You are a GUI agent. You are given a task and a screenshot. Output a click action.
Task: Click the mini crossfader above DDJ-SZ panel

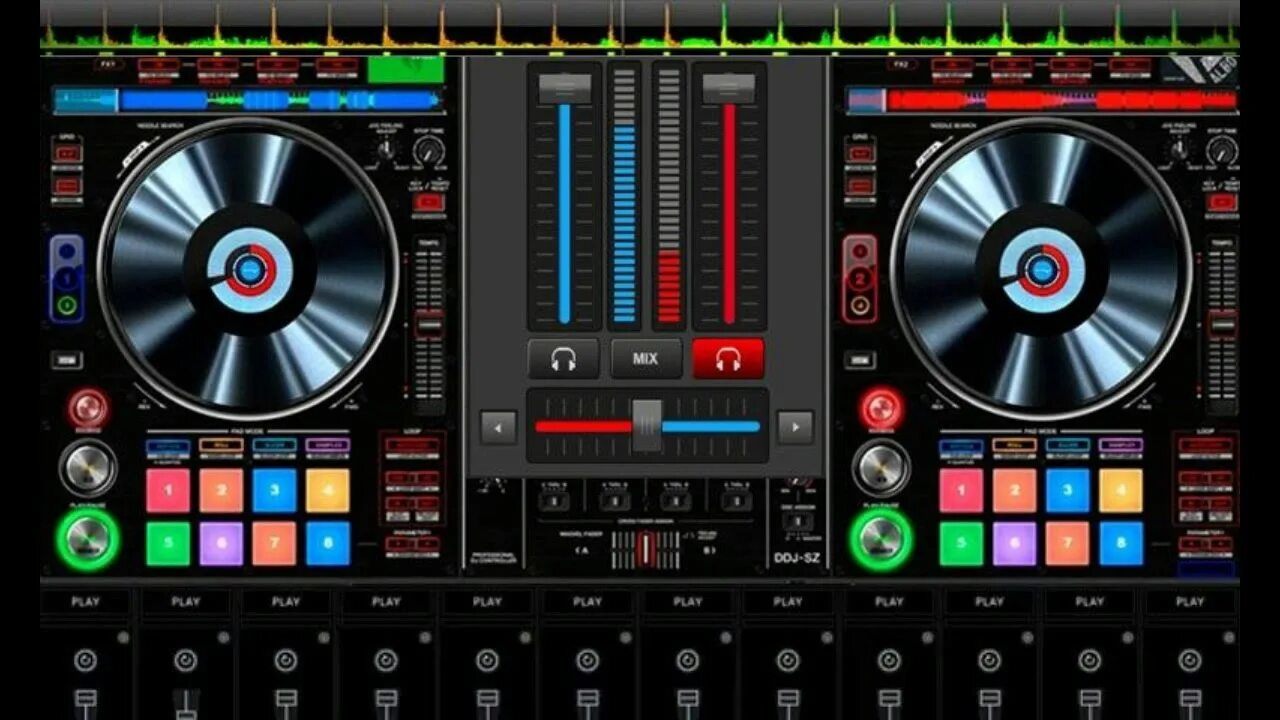pyautogui.click(x=646, y=549)
